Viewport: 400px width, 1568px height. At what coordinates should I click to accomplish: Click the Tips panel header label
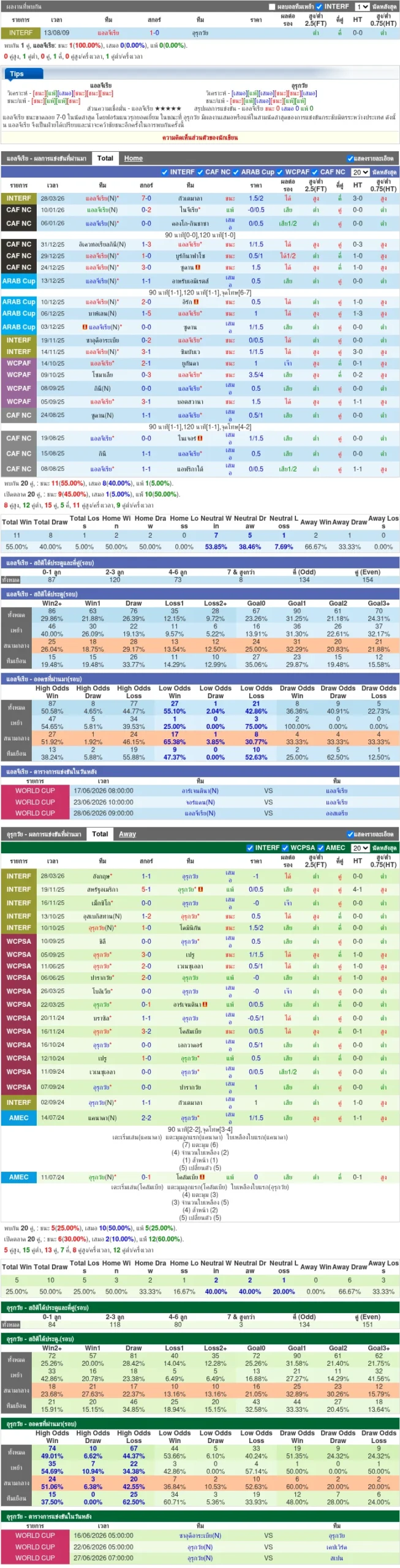click(x=17, y=73)
